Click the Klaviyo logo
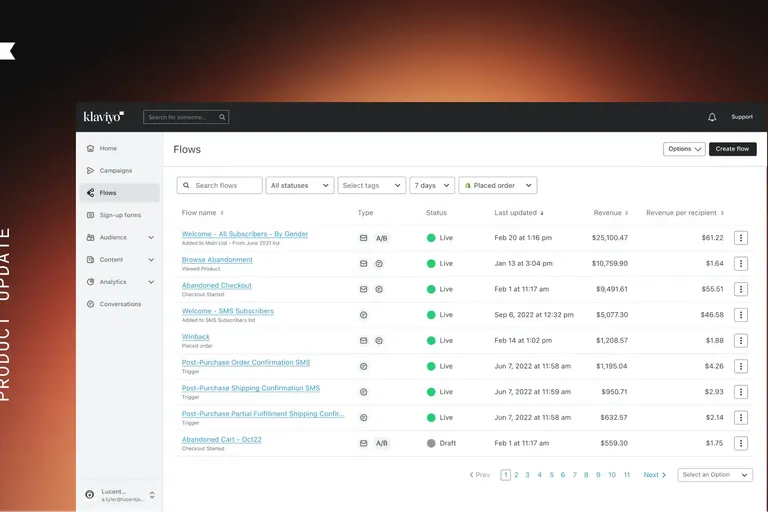Image resolution: width=768 pixels, height=512 pixels. pos(103,117)
